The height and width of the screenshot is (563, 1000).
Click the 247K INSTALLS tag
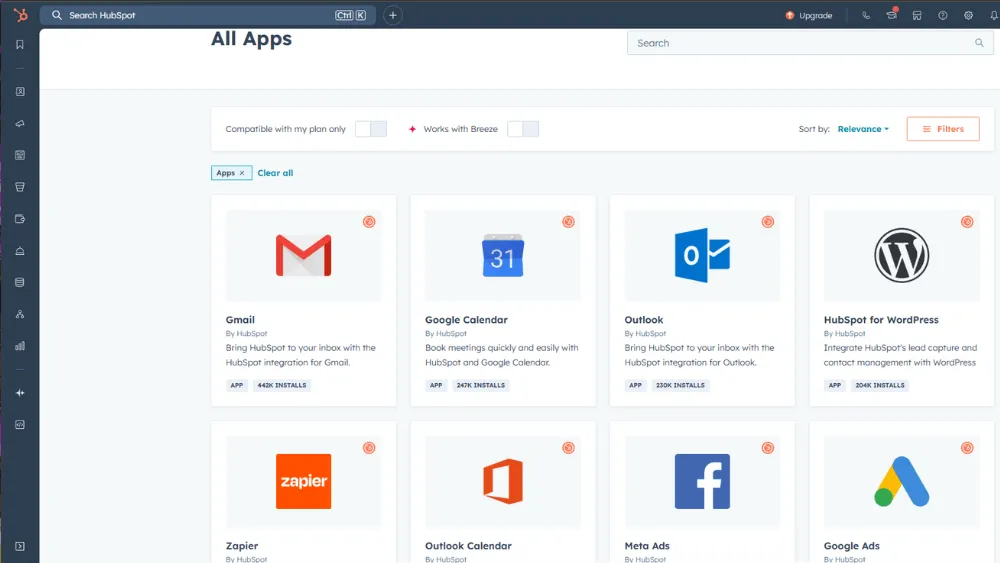point(481,385)
